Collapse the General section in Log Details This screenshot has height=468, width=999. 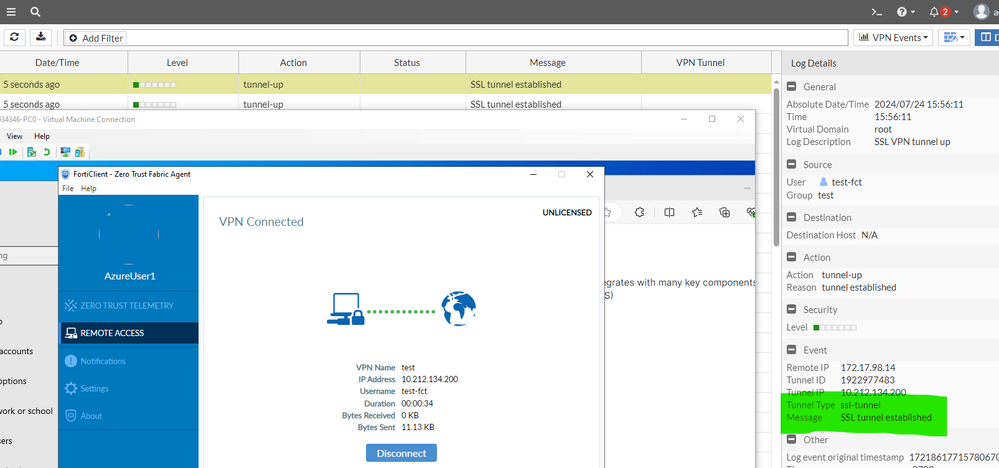click(x=791, y=87)
